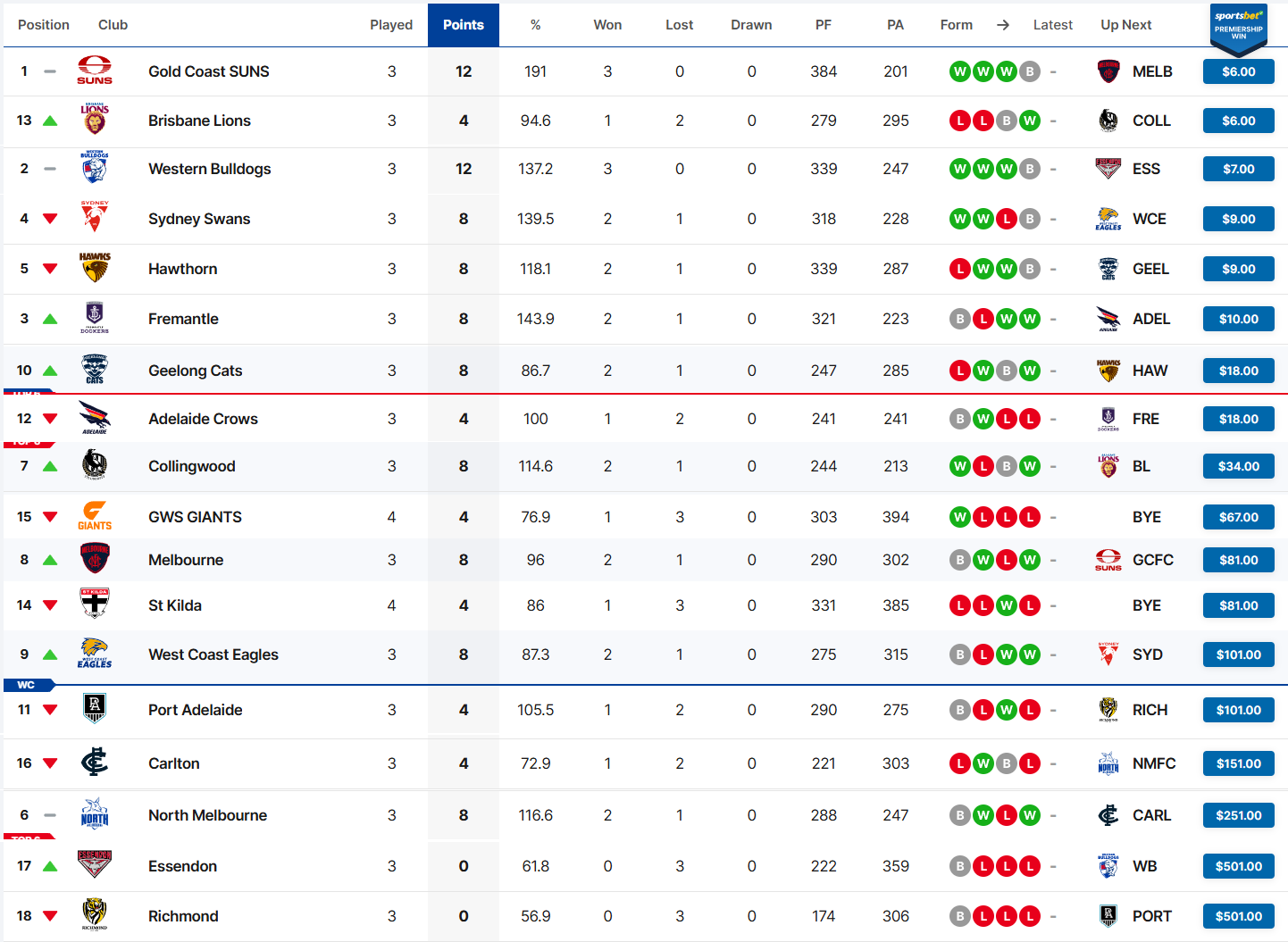Image resolution: width=1288 pixels, height=942 pixels.
Task: Click the Geelong Cats club logo
Action: (95, 370)
